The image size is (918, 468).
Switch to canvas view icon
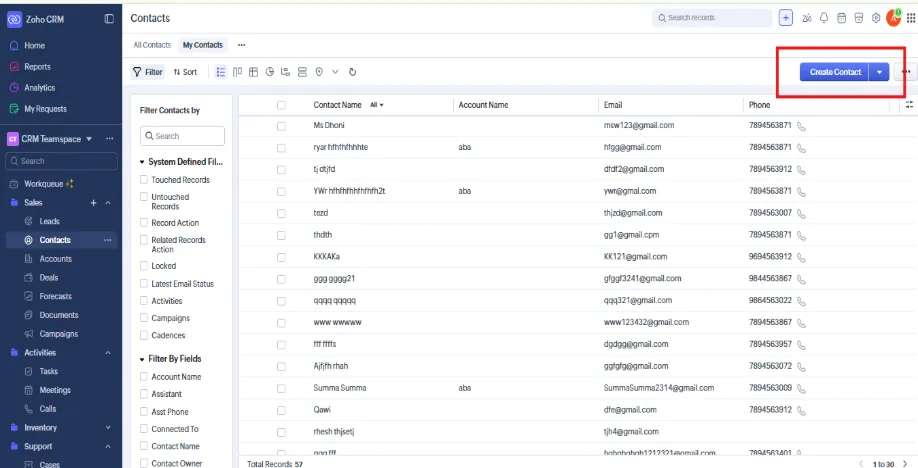pyautogui.click(x=254, y=72)
